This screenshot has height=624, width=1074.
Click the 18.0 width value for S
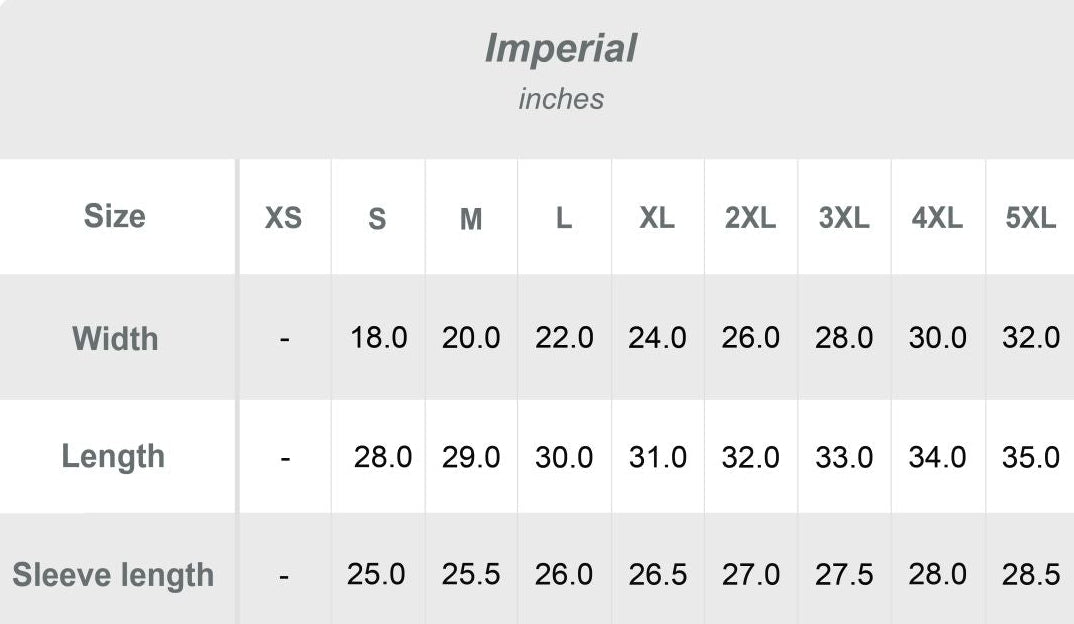379,338
